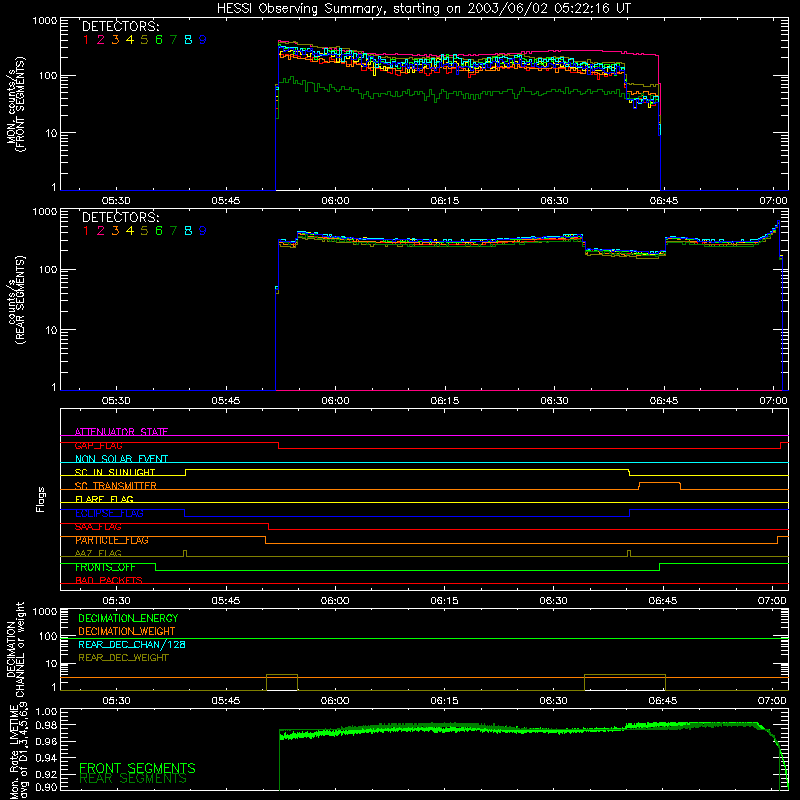This screenshot has width=800, height=800.
Task: Click the 1000 y-axis label on the top plot
Action: (44, 21)
